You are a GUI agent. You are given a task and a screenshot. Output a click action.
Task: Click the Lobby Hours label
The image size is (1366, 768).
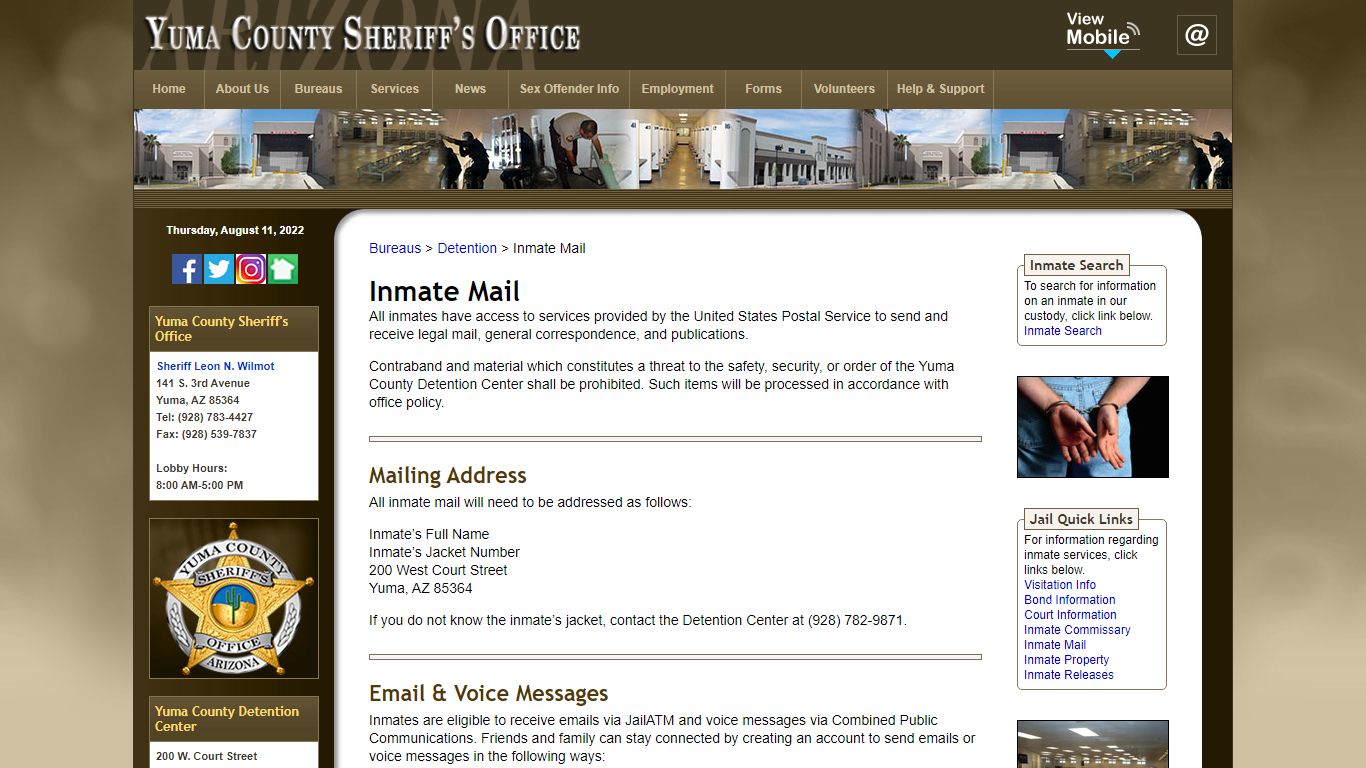[x=192, y=468]
